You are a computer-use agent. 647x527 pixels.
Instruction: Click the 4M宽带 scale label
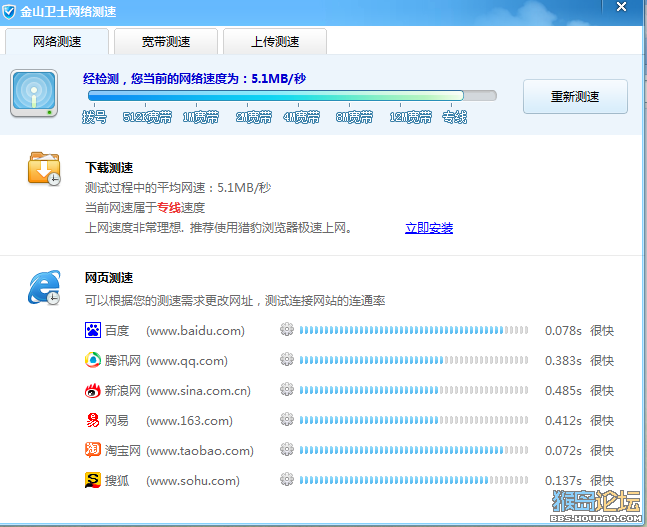click(x=301, y=118)
